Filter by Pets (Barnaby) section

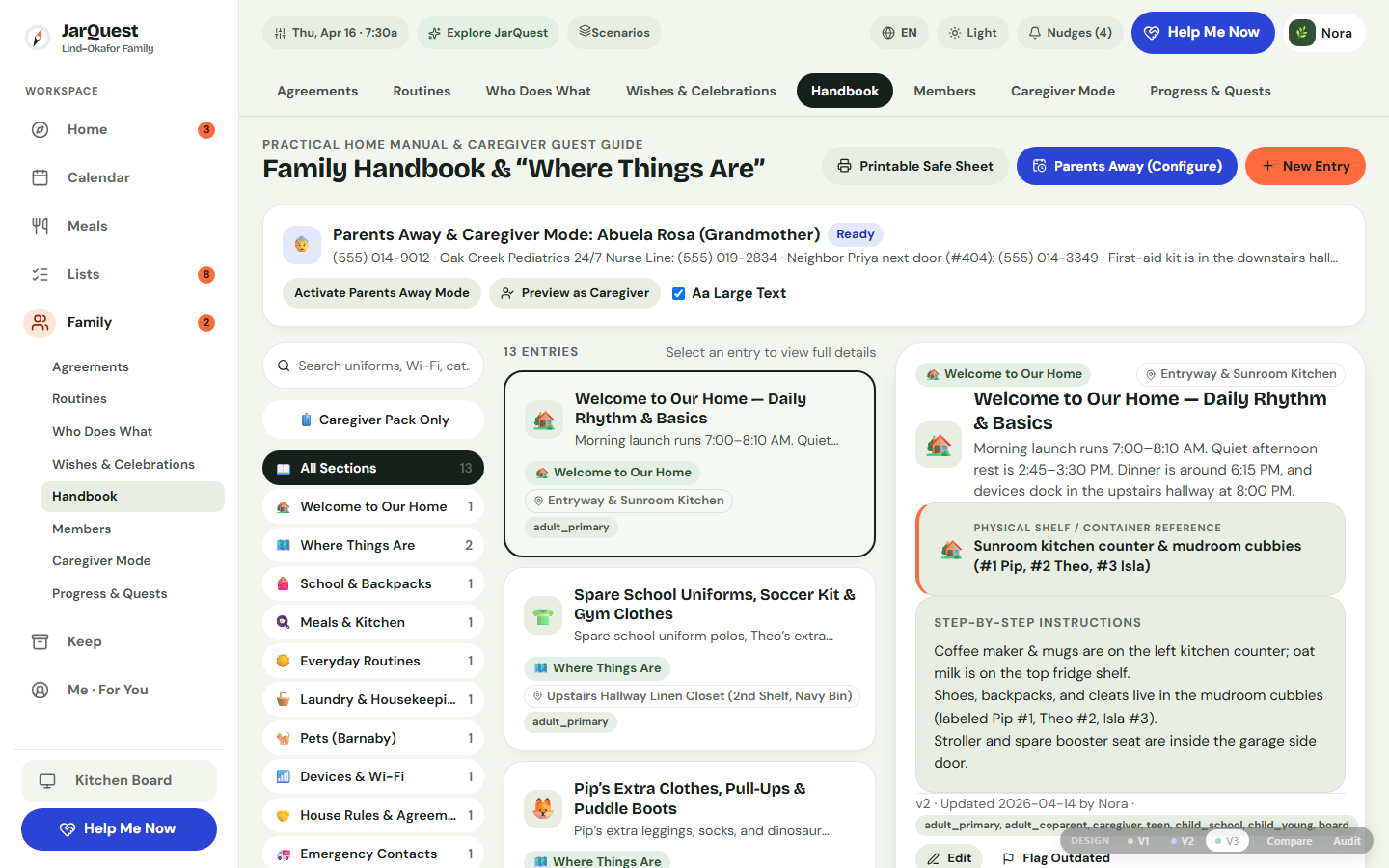(x=373, y=738)
